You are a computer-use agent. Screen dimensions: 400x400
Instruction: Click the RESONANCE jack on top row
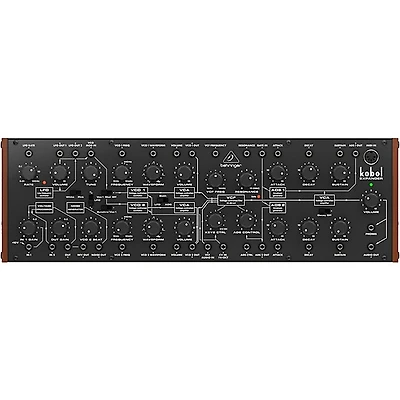click(x=246, y=154)
